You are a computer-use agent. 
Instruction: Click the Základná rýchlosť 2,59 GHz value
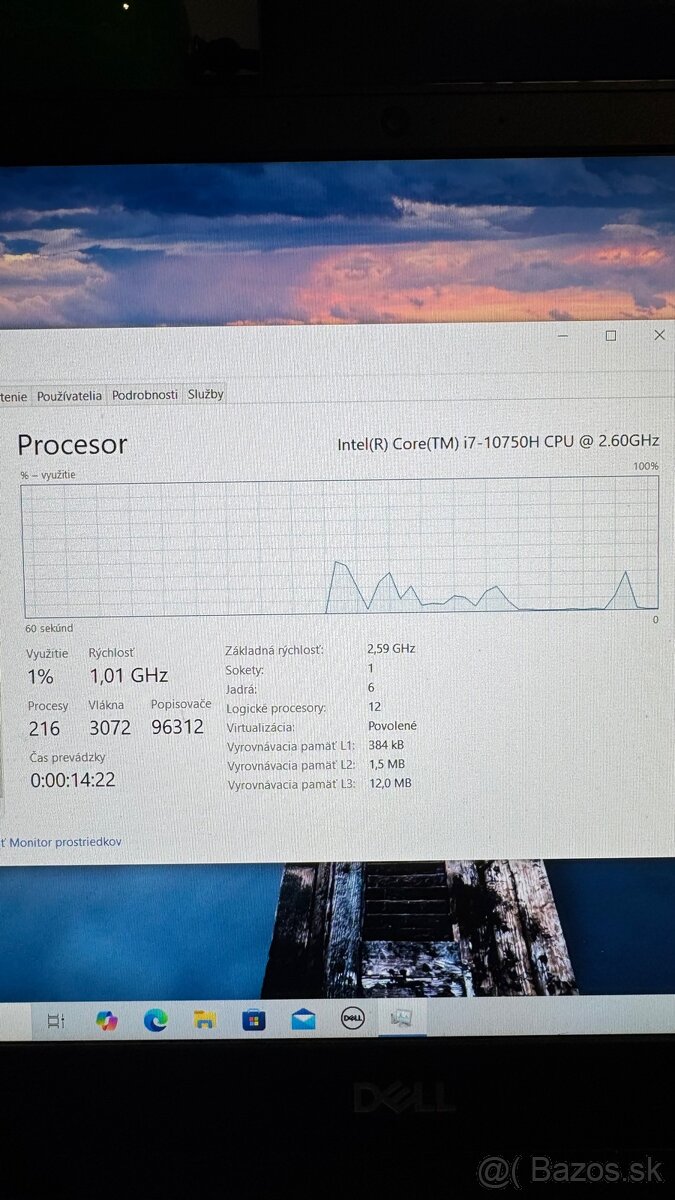[x=391, y=648]
